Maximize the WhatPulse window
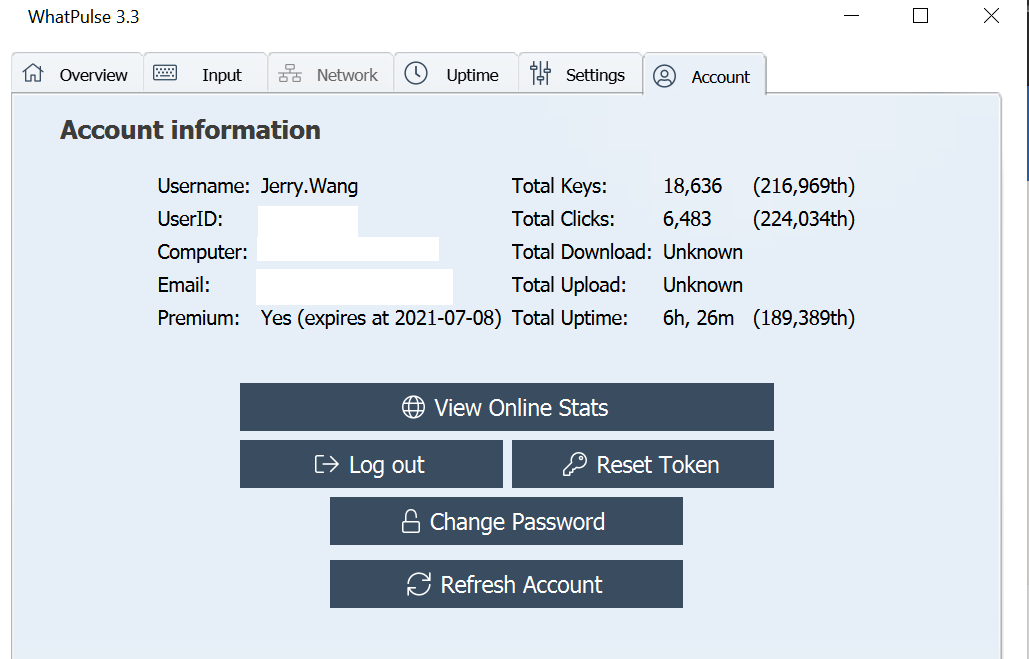This screenshot has width=1029, height=659. coord(921,16)
